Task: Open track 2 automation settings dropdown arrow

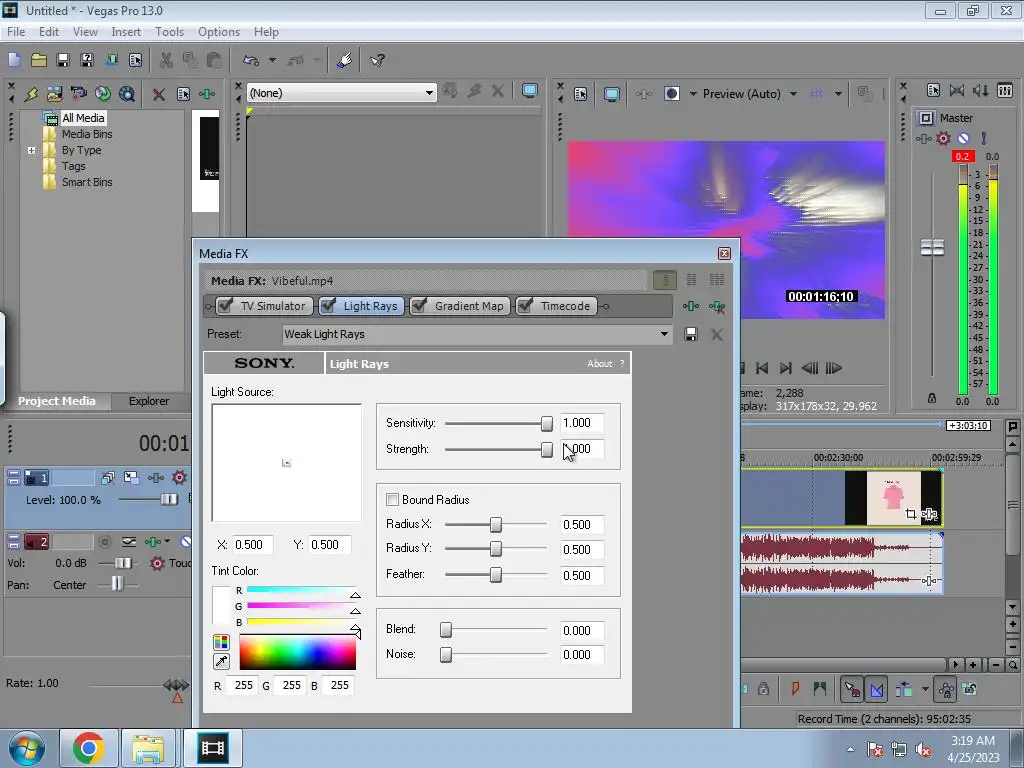Action: [x=167, y=541]
